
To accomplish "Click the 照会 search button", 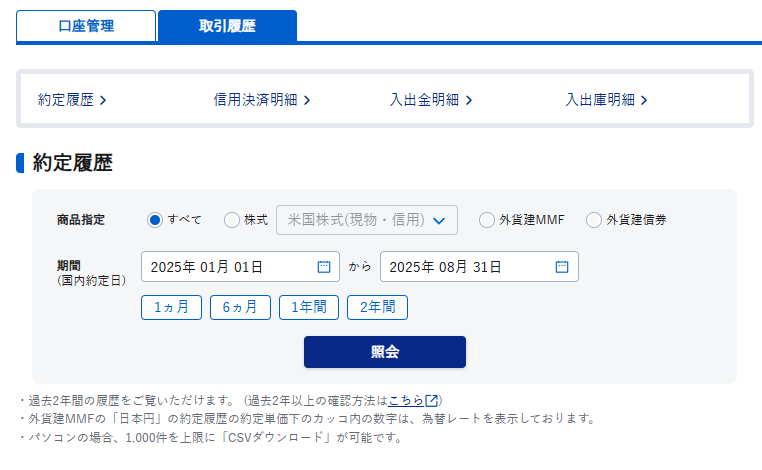I will [x=385, y=352].
